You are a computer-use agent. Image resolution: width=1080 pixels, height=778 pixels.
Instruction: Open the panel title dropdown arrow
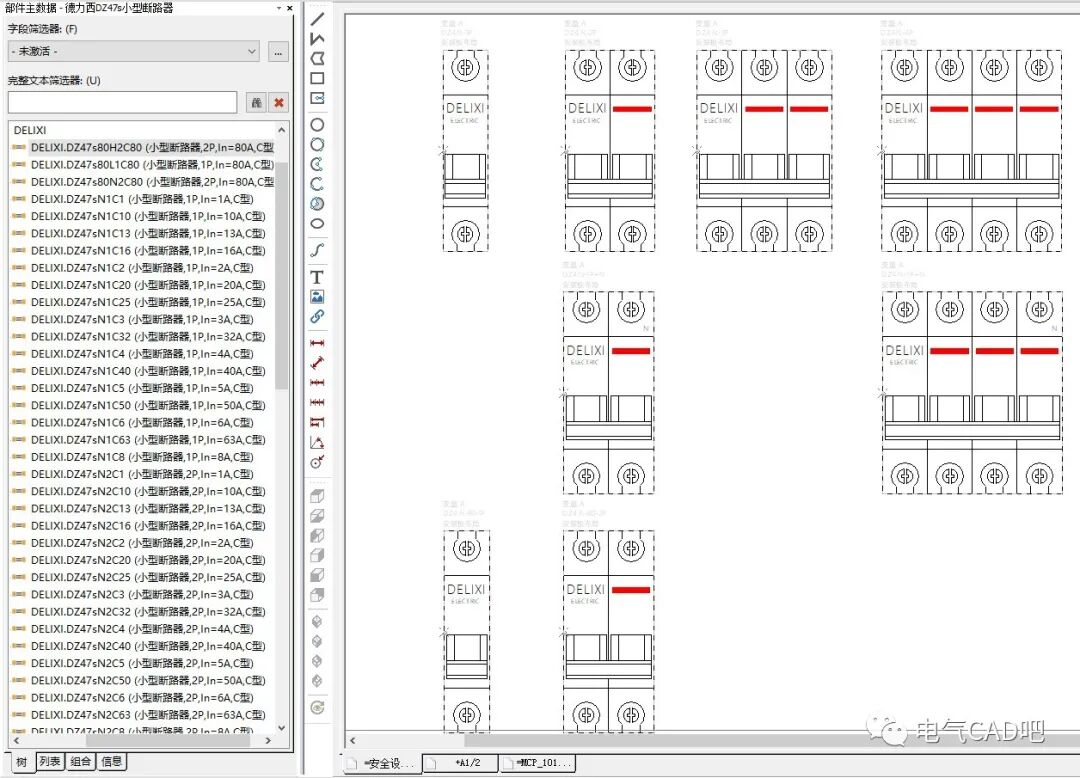(x=278, y=8)
